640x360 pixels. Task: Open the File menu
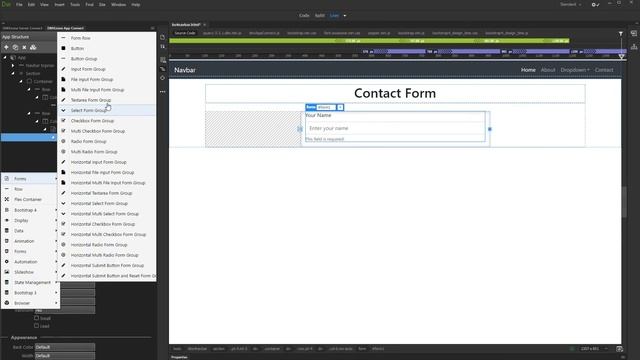19,5
